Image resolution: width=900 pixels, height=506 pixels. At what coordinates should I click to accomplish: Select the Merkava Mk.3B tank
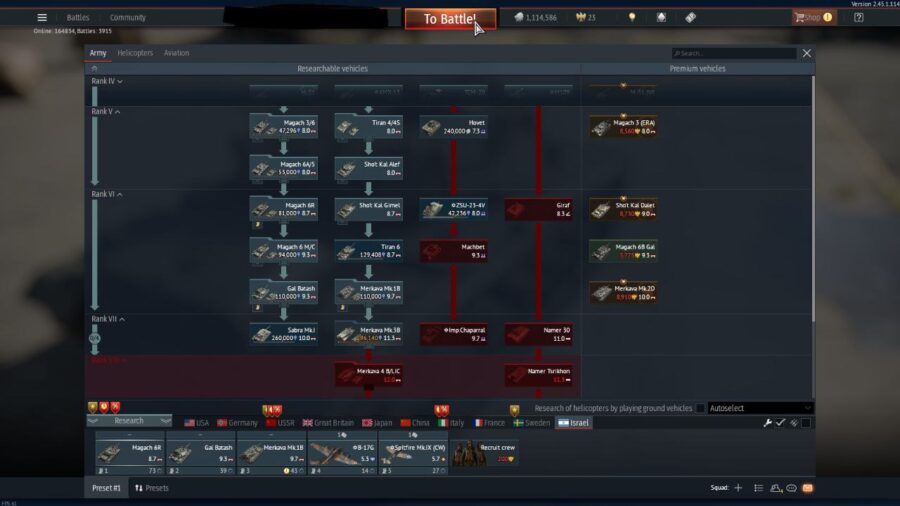click(368, 334)
